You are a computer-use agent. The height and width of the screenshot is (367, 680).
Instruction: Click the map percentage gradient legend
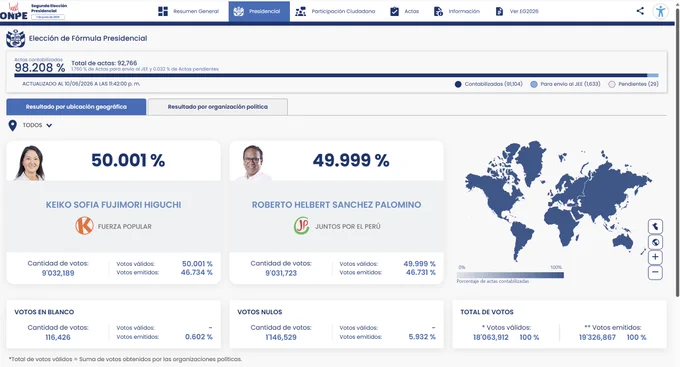[510, 275]
